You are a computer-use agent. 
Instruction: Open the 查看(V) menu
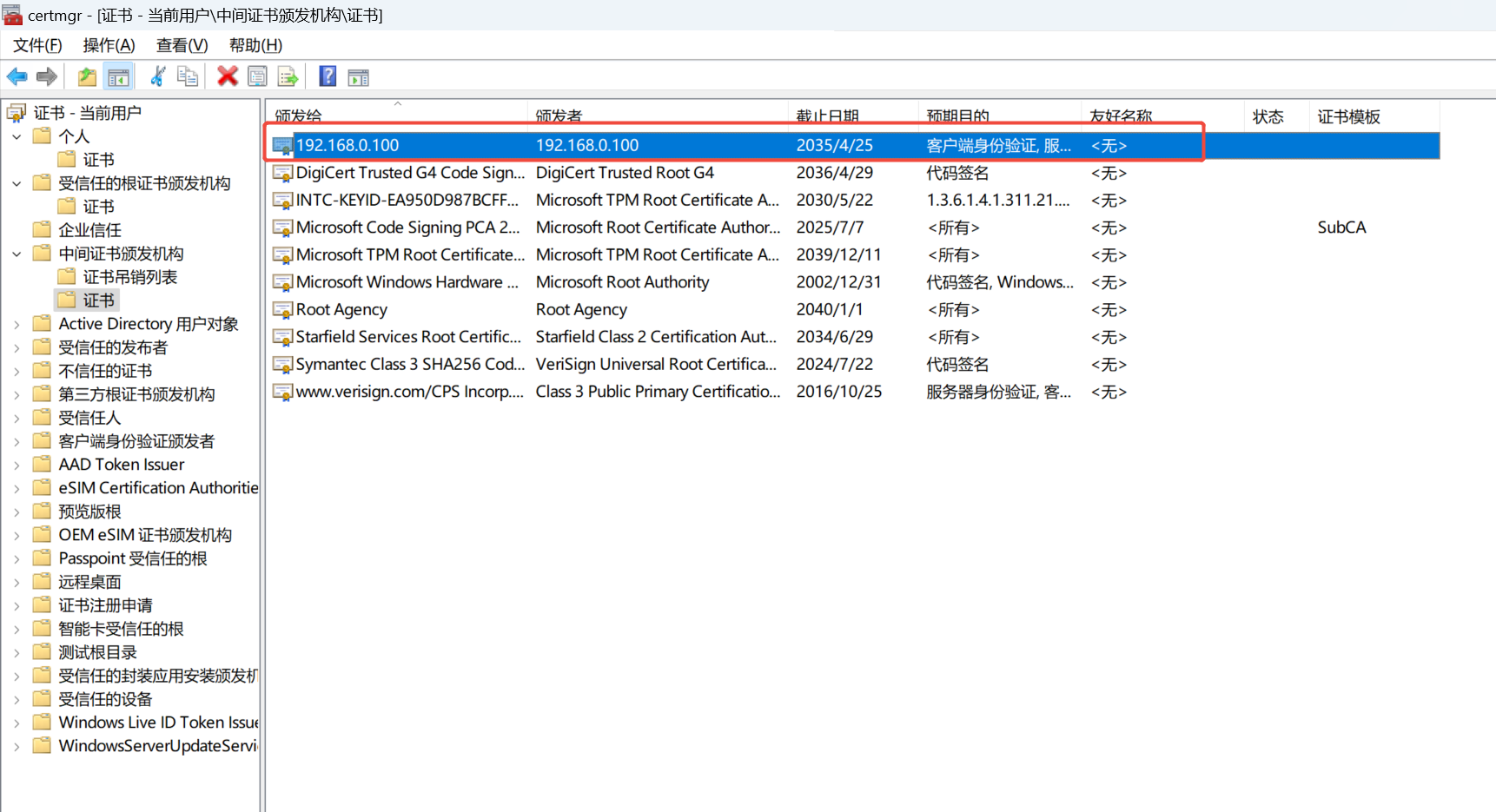coord(182,45)
